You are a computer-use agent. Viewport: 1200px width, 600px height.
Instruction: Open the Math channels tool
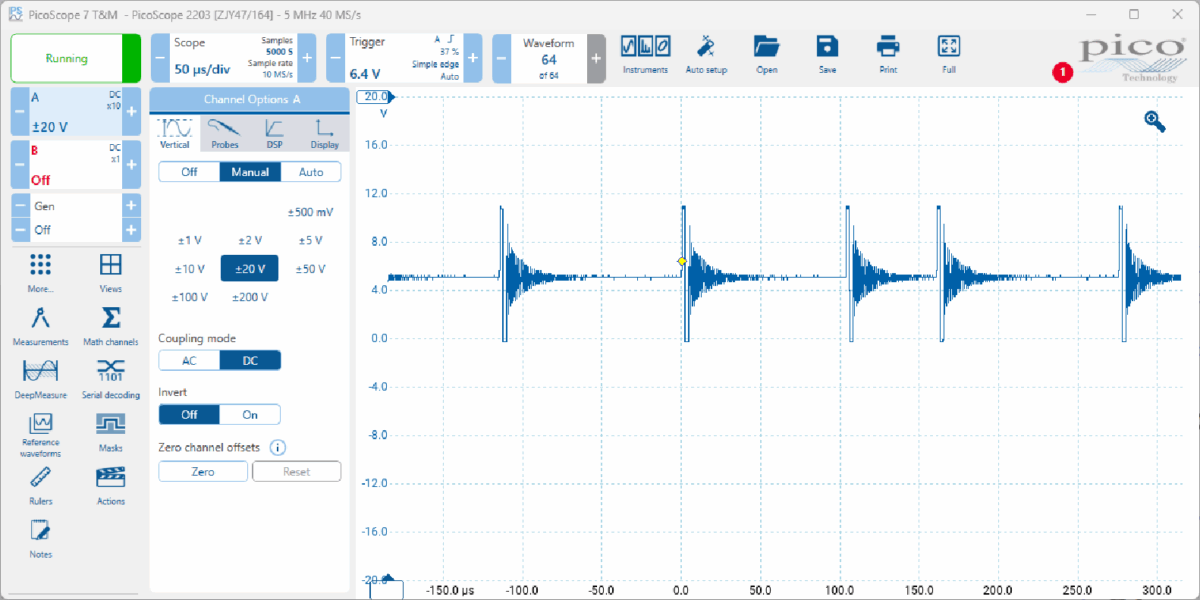tap(111, 324)
